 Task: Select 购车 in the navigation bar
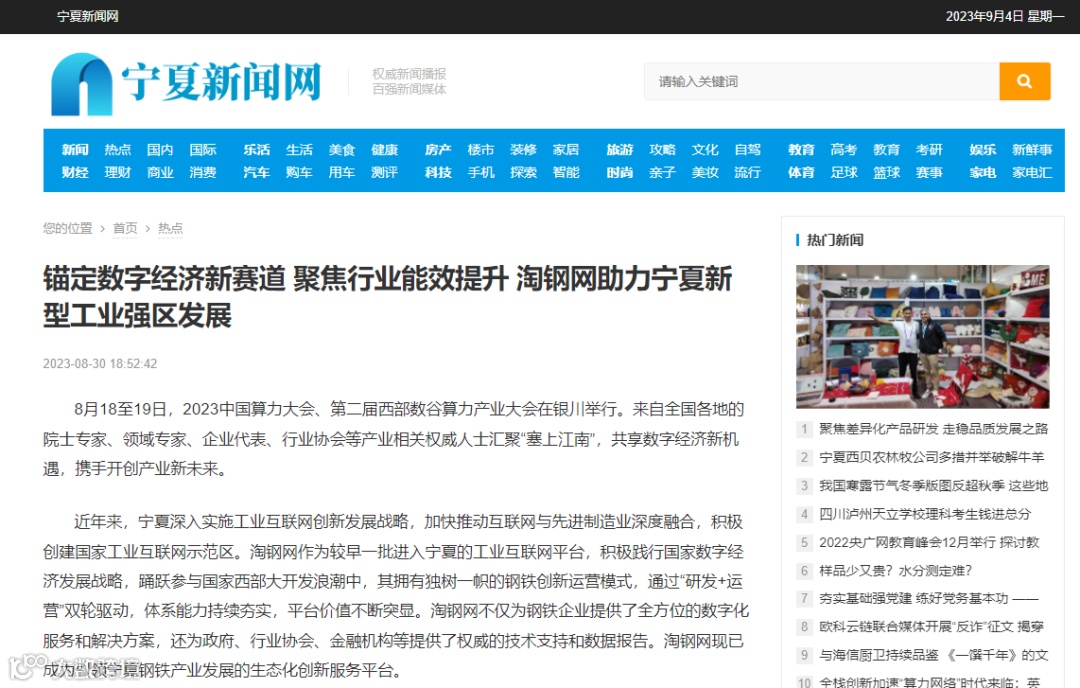[x=299, y=172]
